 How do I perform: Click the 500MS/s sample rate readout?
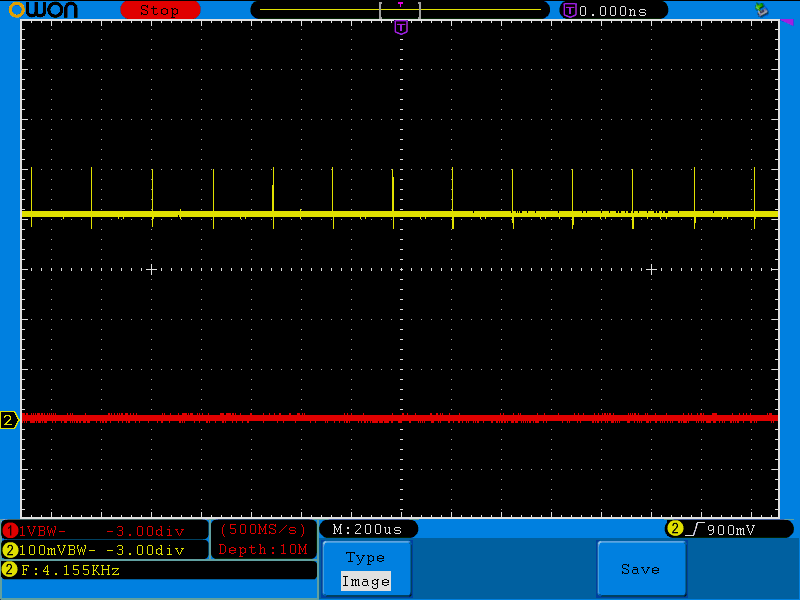(263, 530)
